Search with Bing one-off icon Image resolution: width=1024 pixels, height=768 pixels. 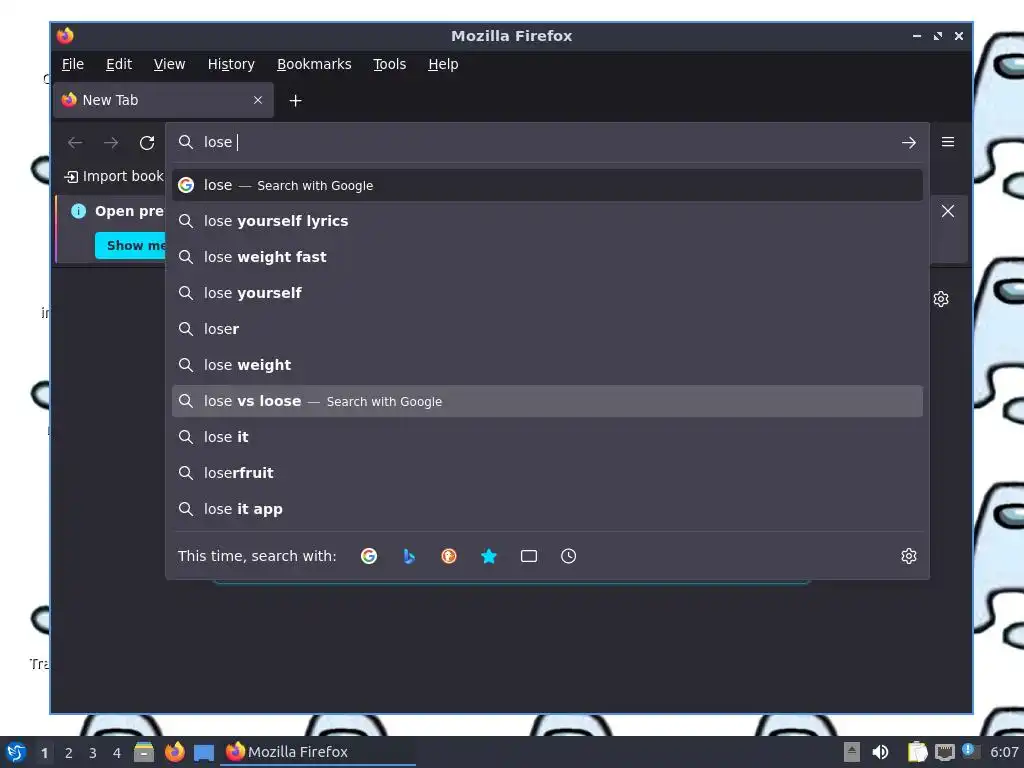(x=409, y=556)
